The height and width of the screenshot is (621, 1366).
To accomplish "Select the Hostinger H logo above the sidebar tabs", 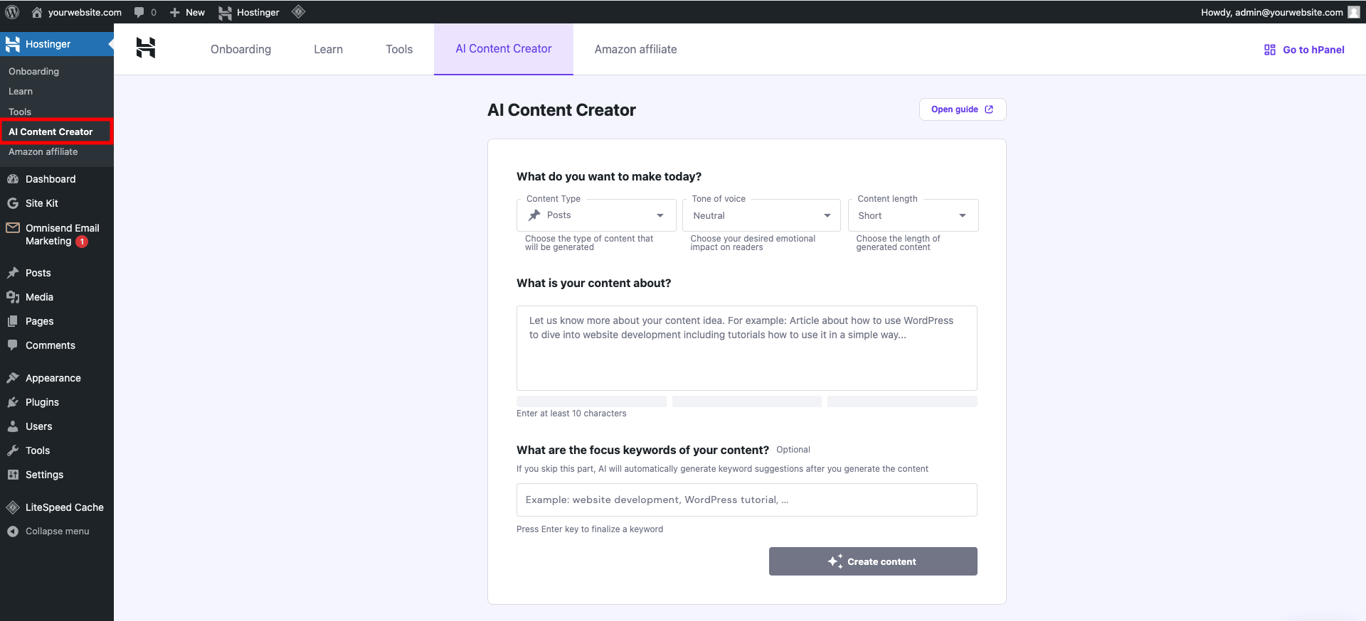I will [146, 48].
